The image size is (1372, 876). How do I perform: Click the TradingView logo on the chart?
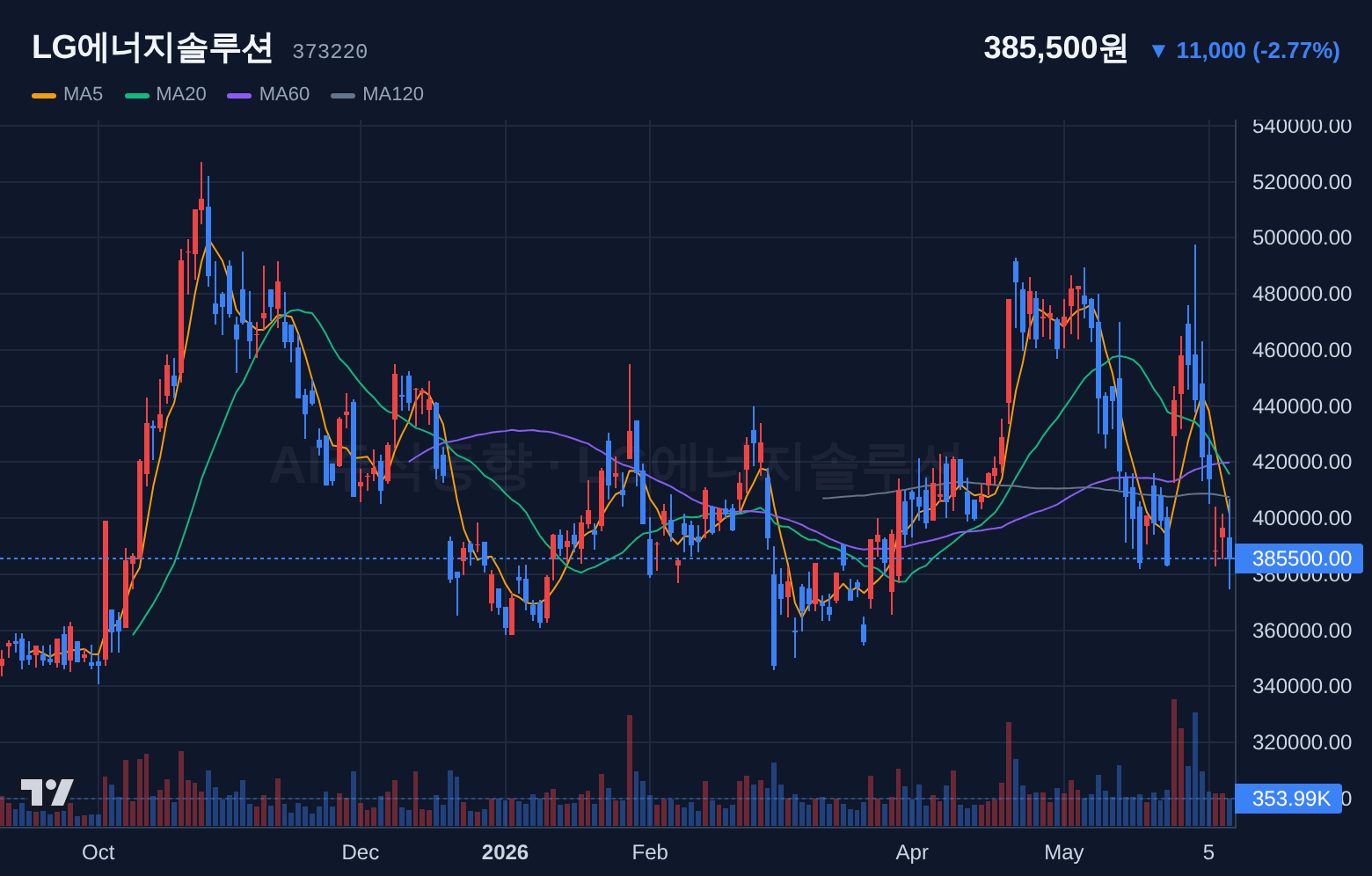coord(47,792)
